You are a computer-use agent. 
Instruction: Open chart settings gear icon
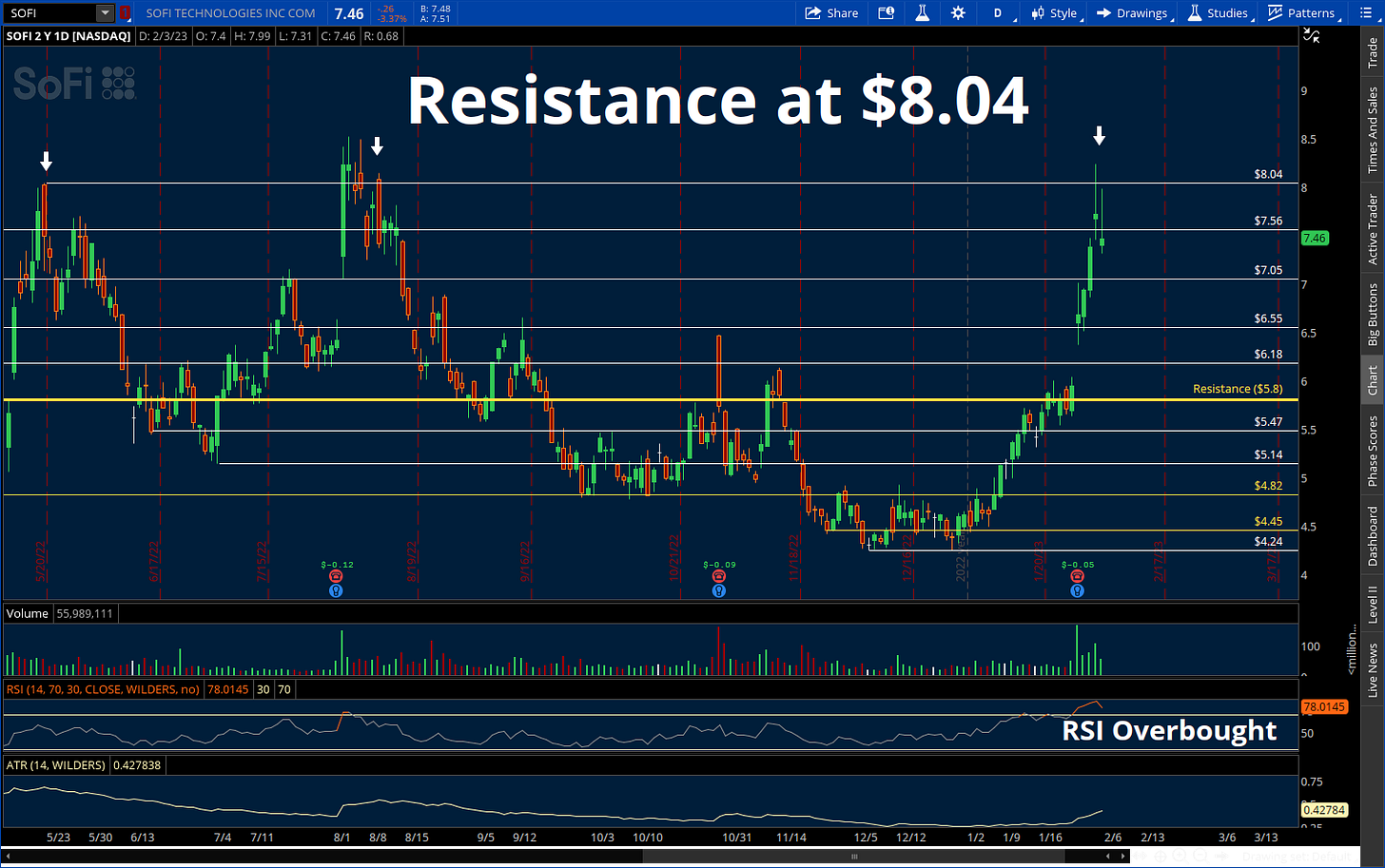point(958,13)
